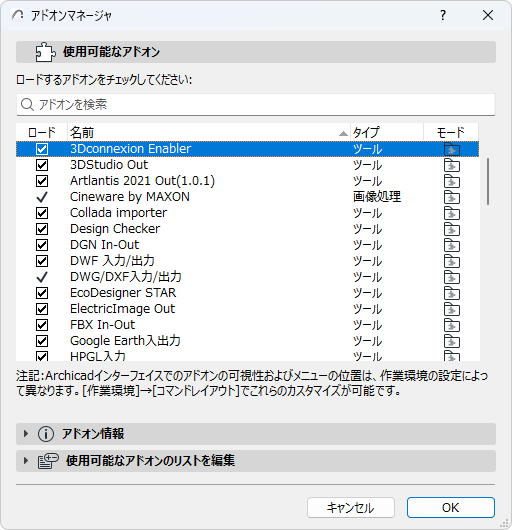Click the Cineware by MAXON checkmark
The width and height of the screenshot is (512, 530).
[42, 197]
